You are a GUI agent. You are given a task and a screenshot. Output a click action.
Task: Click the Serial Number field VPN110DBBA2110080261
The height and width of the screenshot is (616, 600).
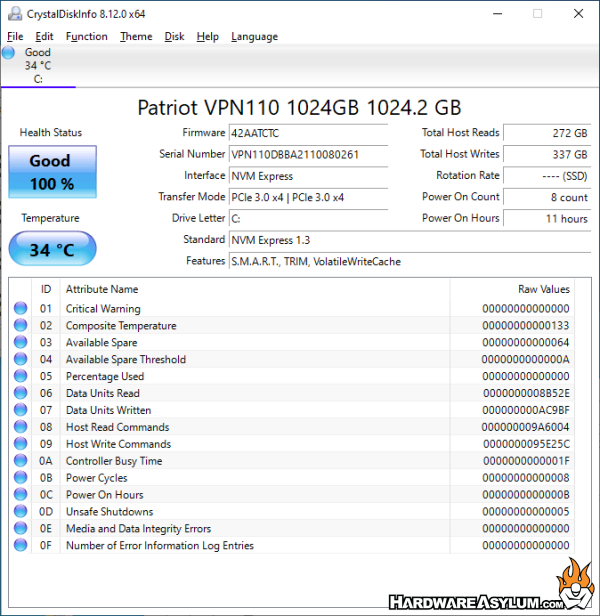pos(308,154)
